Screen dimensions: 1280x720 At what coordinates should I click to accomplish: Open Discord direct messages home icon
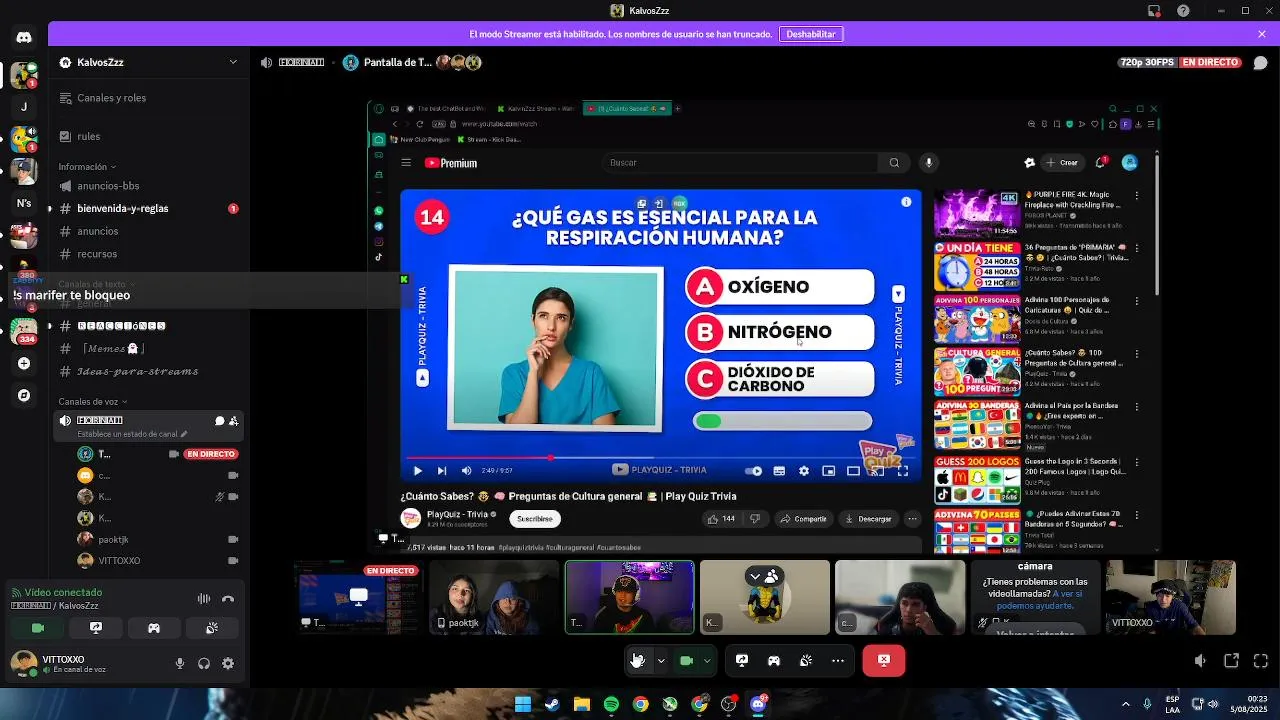click(x=24, y=37)
